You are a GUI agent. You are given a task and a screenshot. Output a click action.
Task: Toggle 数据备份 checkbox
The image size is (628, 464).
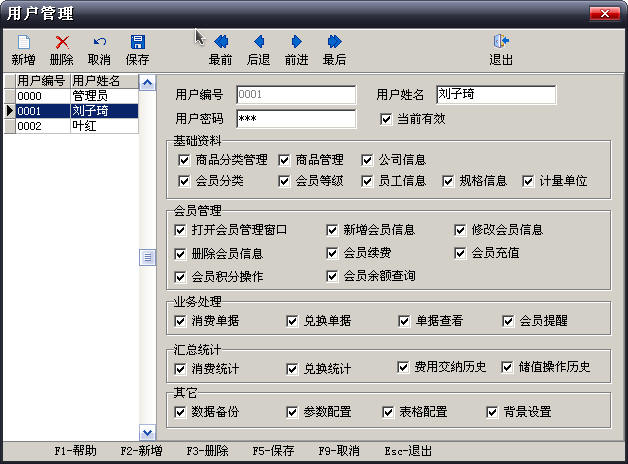pyautogui.click(x=180, y=412)
